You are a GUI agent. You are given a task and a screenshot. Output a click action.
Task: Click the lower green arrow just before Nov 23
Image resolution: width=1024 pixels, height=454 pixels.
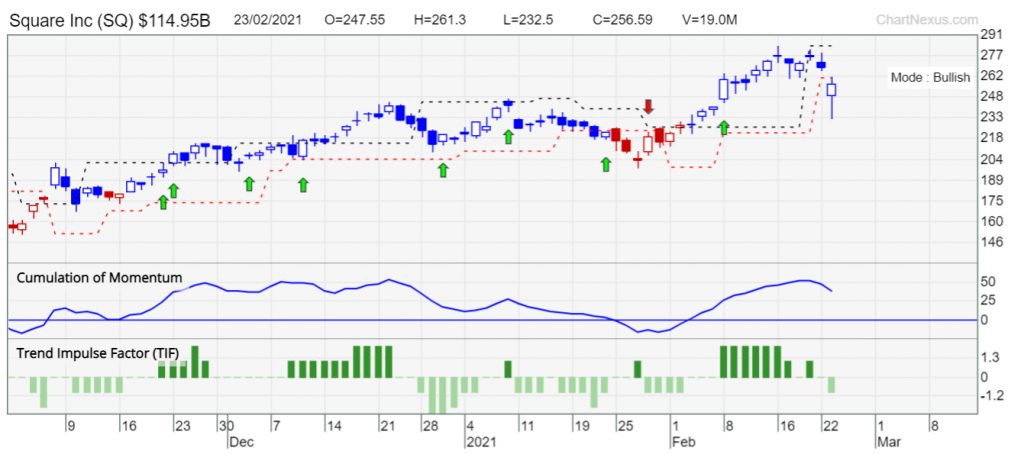(163, 203)
